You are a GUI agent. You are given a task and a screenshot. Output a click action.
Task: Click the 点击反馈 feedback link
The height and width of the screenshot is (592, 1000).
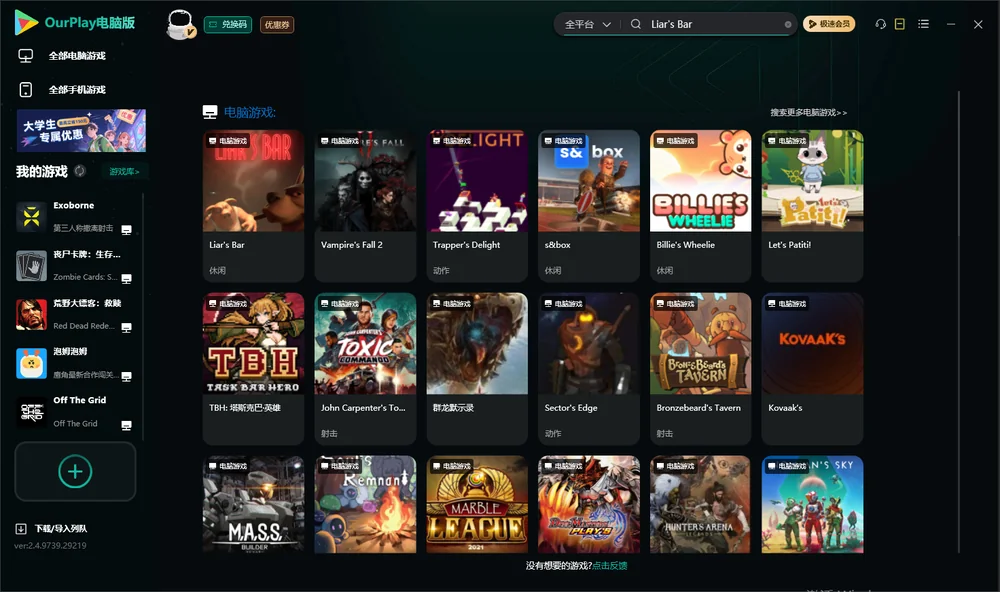(x=610, y=566)
